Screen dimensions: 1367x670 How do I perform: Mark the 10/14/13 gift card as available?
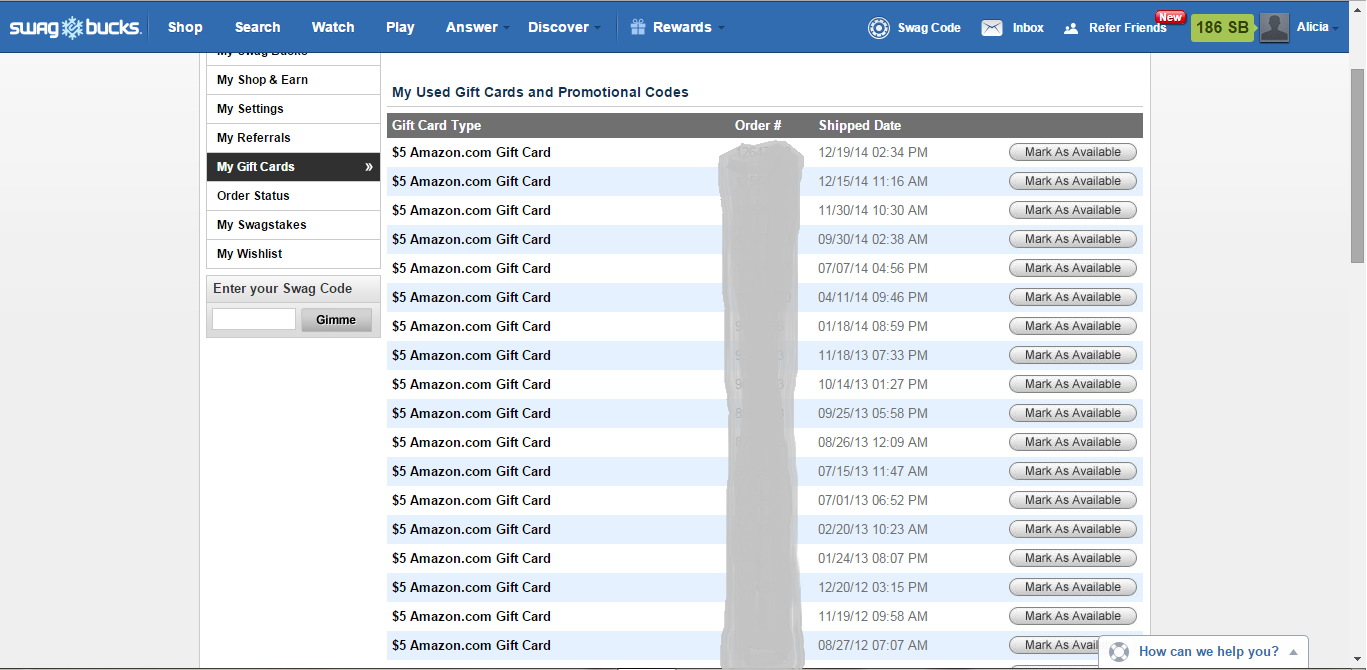1073,384
